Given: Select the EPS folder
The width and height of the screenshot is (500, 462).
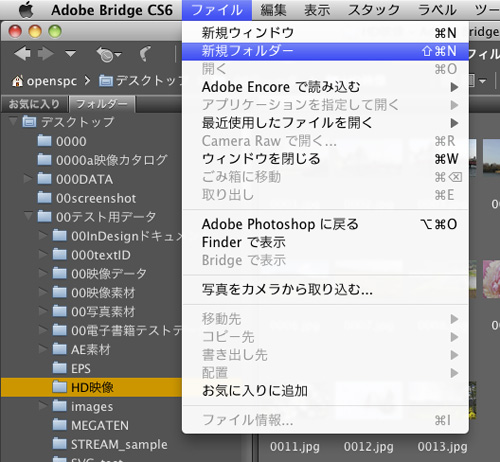Looking at the screenshot, I should click(81, 369).
